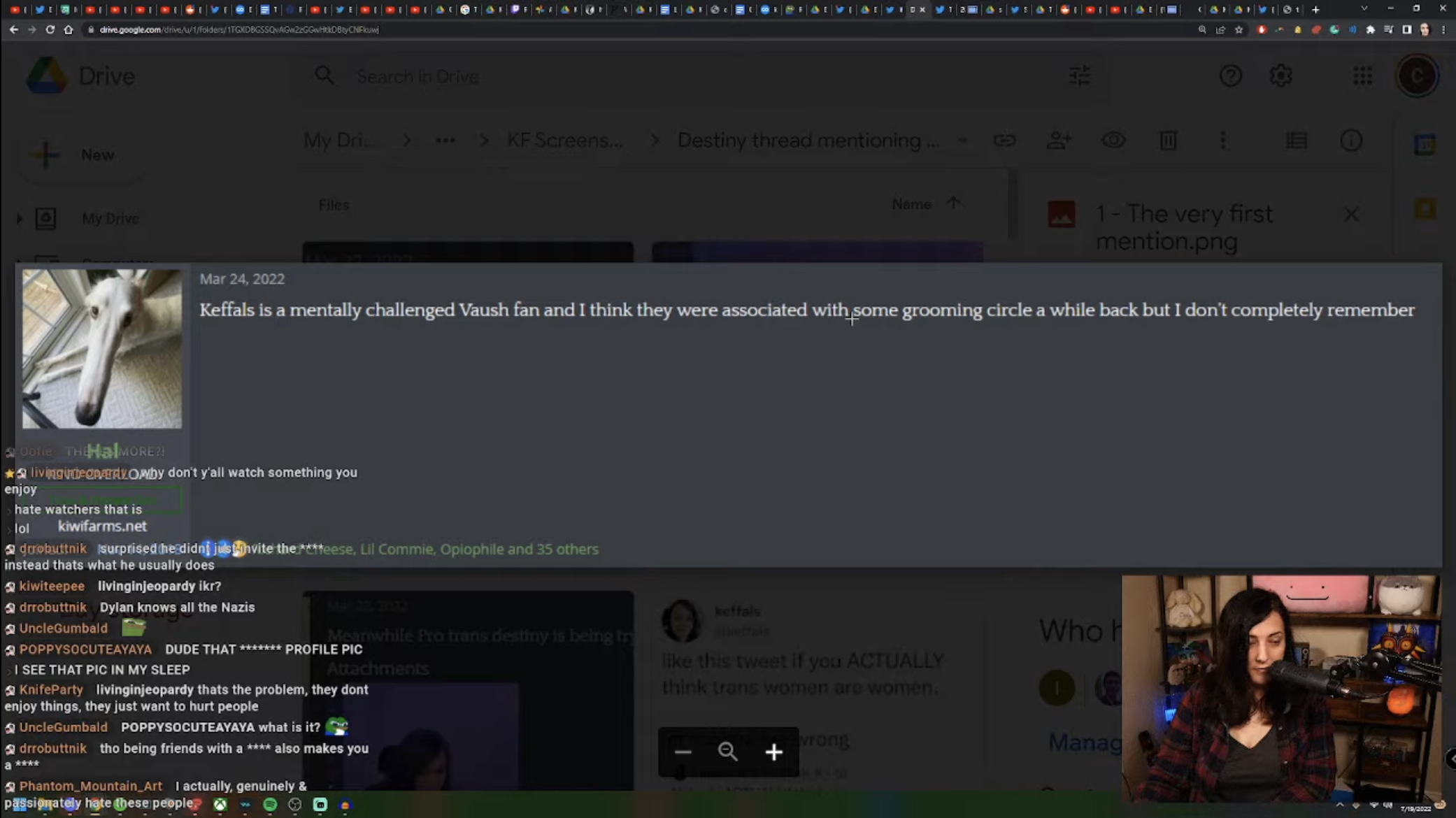Image resolution: width=1456 pixels, height=818 pixels.
Task: Focus the Search in Drive field
Action: [x=699, y=76]
